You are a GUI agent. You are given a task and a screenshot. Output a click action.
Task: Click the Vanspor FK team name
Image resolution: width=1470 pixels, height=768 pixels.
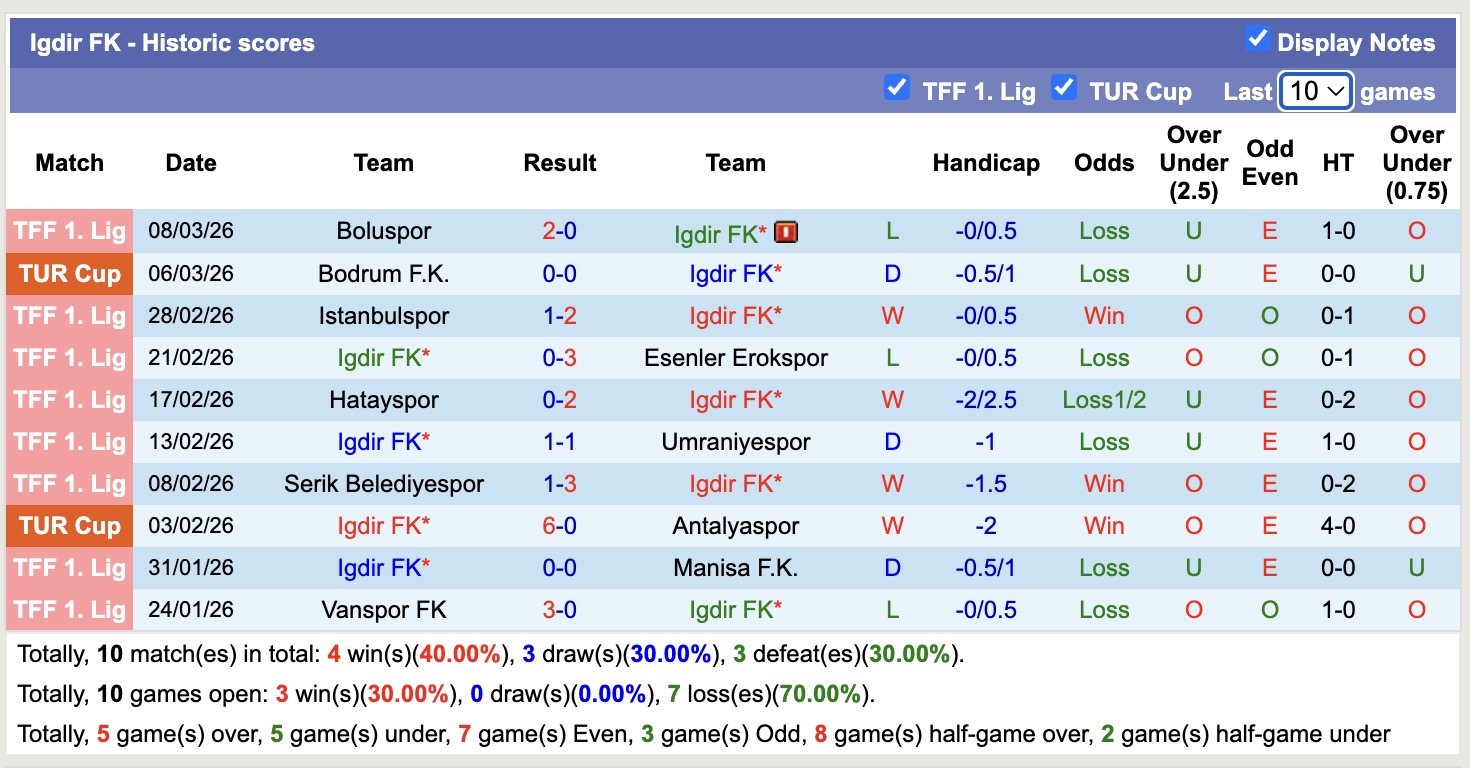coord(384,610)
